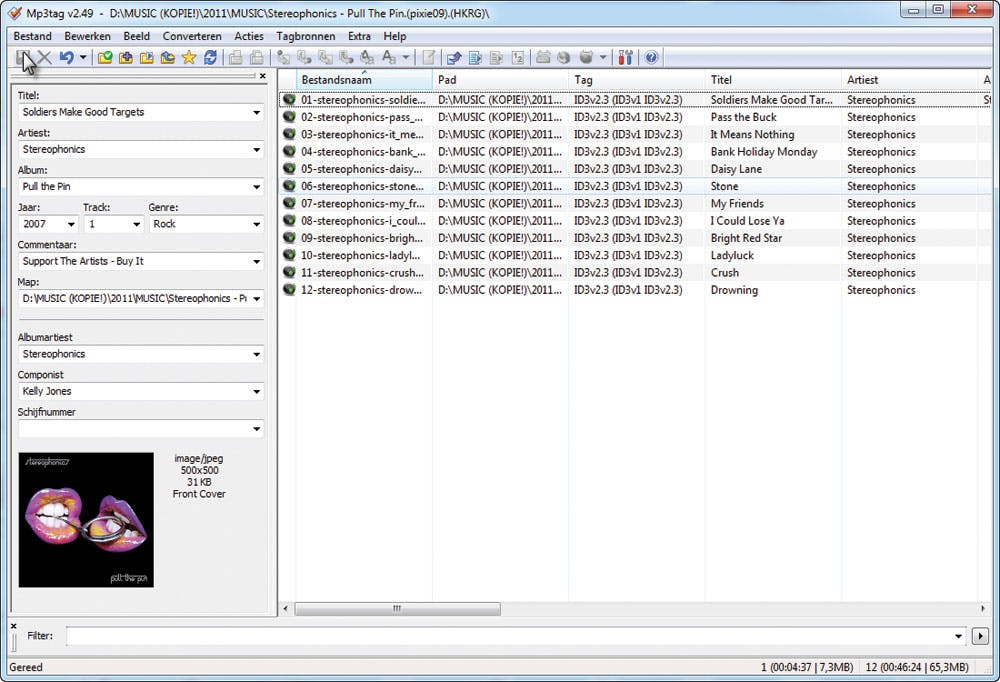Close the Filter bar with its x
The height and width of the screenshot is (682, 1000).
tap(13, 626)
